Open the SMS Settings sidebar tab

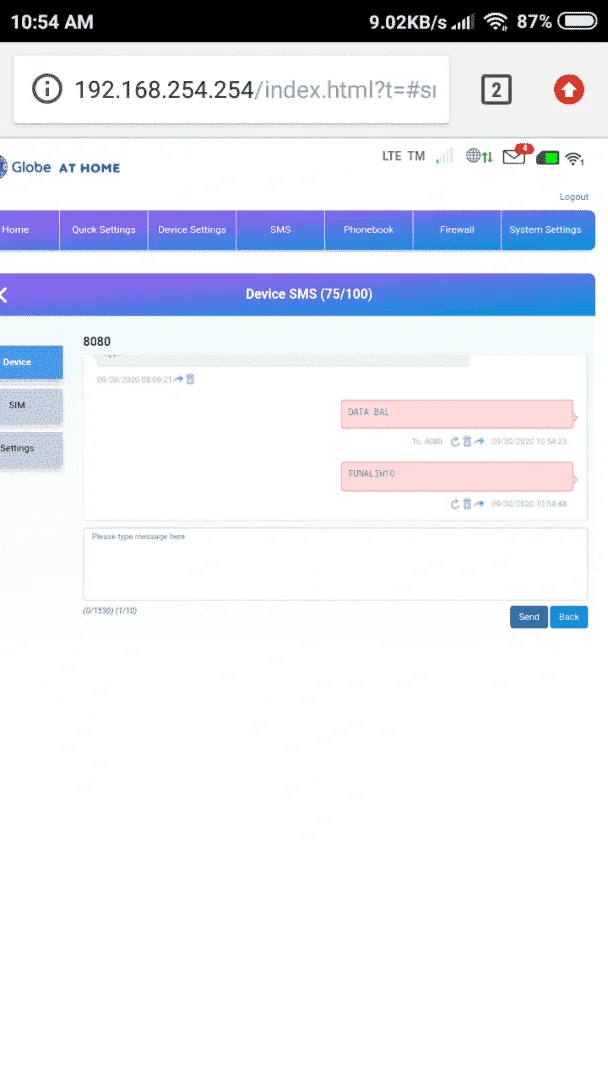(x=31, y=448)
